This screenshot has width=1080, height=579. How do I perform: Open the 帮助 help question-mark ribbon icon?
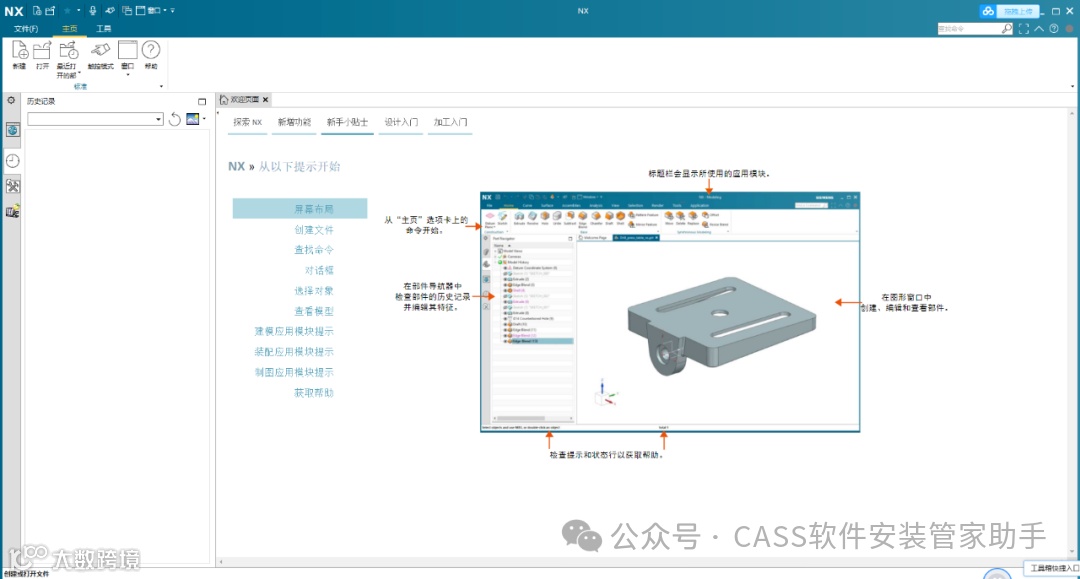click(151, 51)
